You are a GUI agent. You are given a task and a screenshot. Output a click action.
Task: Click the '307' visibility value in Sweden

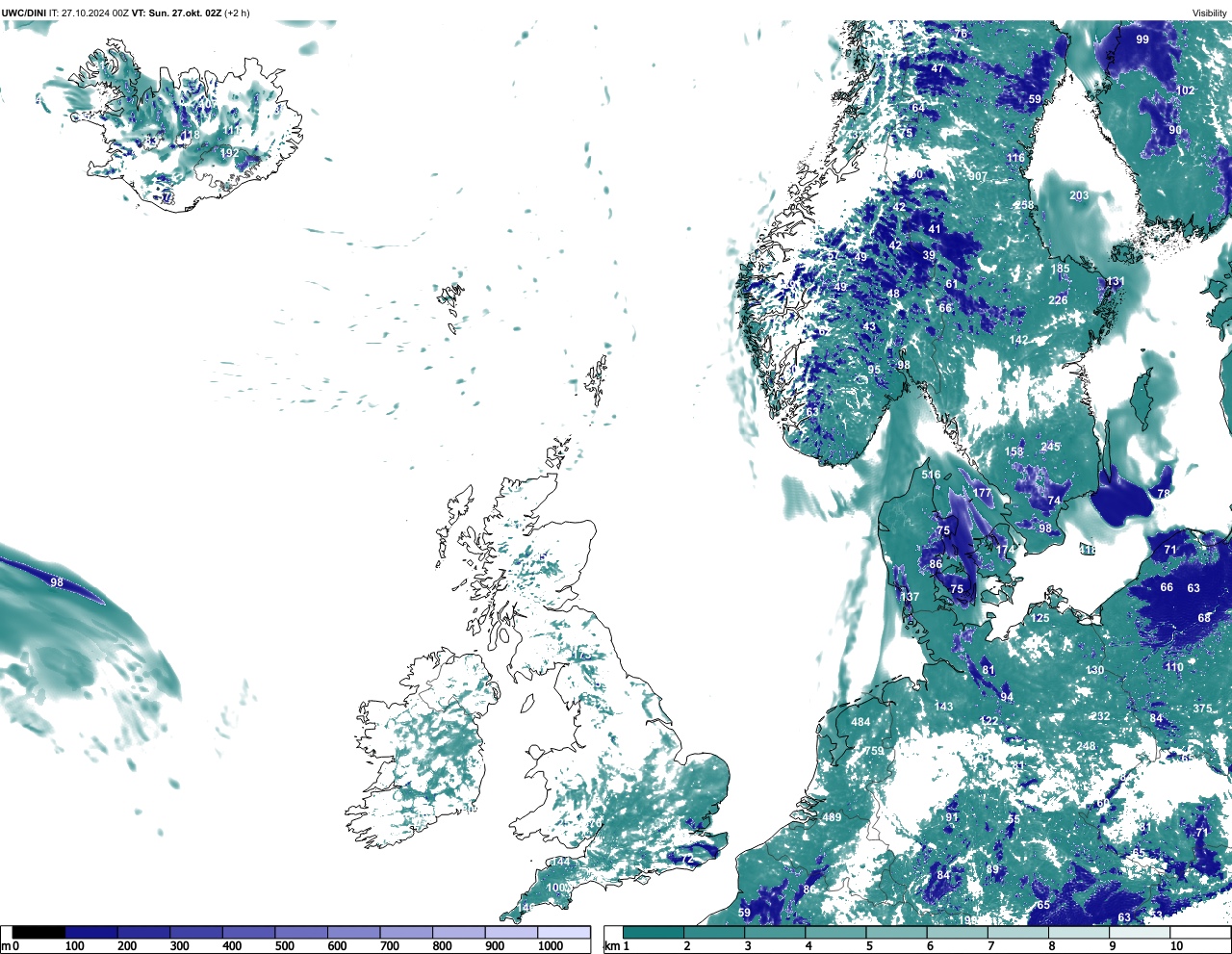[x=978, y=176]
